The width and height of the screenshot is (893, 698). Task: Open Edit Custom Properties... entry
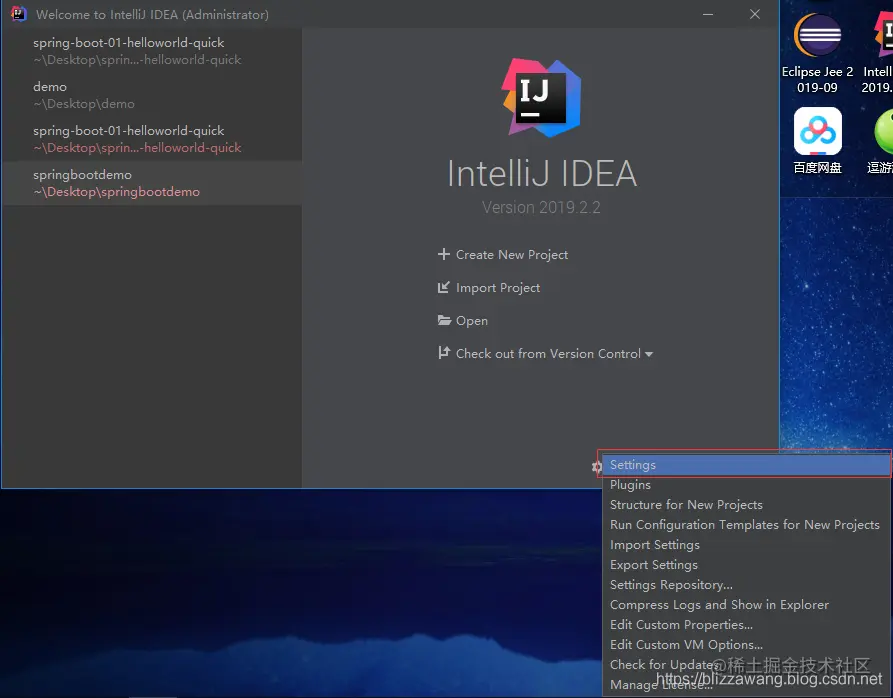coord(746,624)
